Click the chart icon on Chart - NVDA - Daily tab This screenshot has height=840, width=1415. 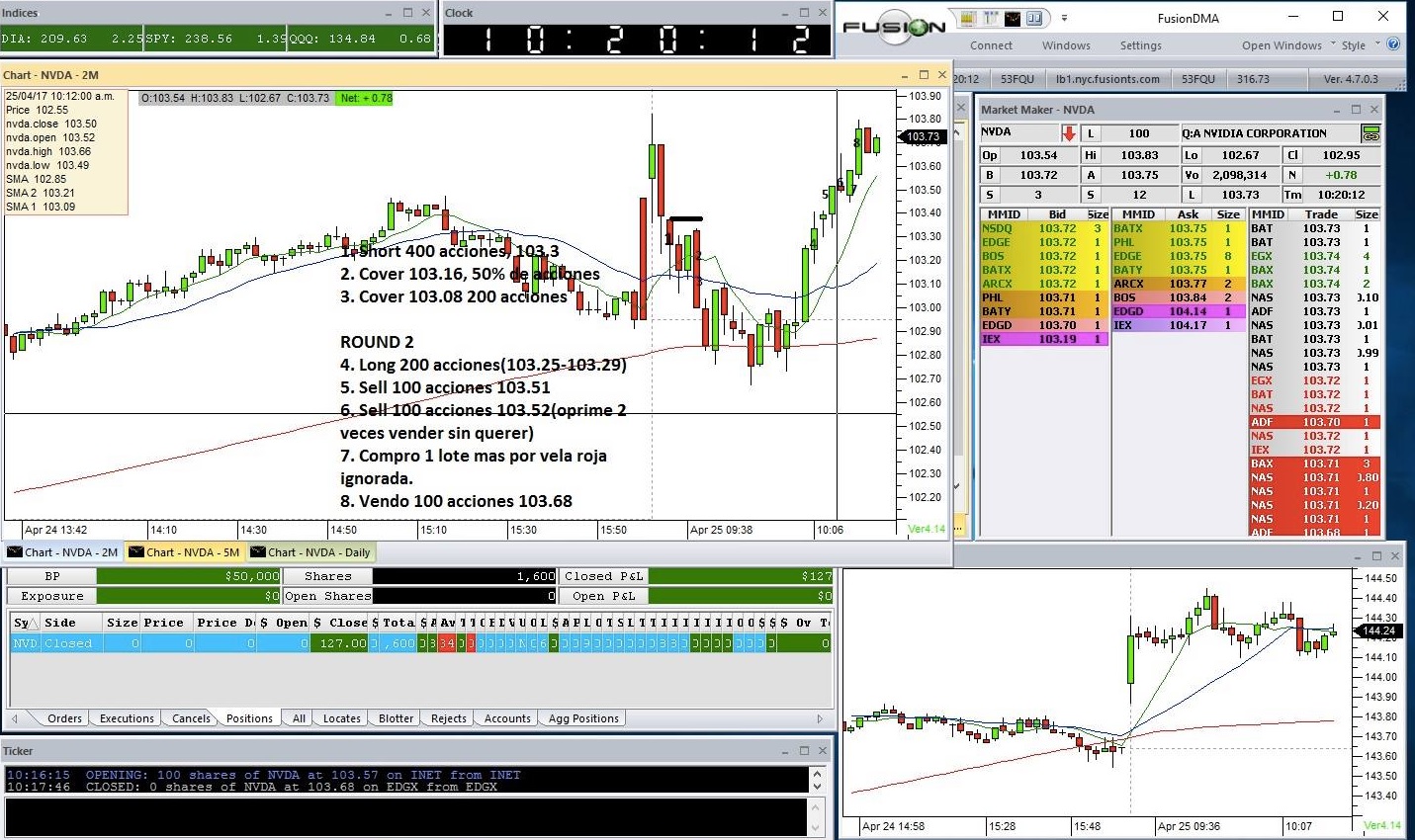coord(257,552)
